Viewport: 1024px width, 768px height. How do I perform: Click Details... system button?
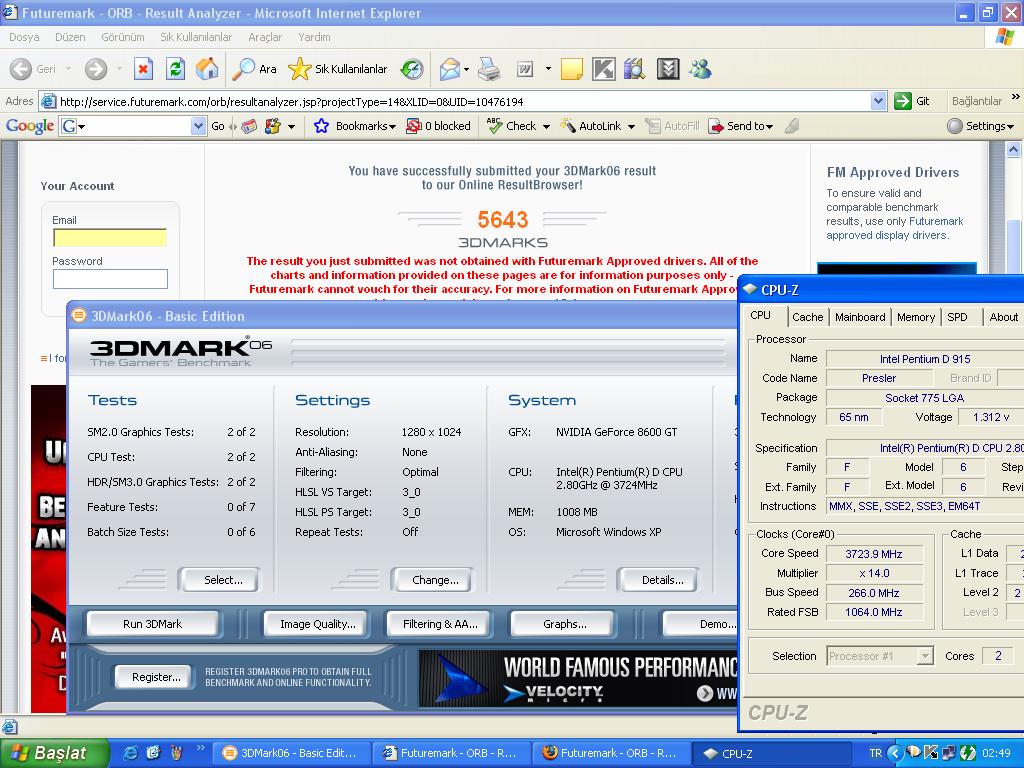662,580
